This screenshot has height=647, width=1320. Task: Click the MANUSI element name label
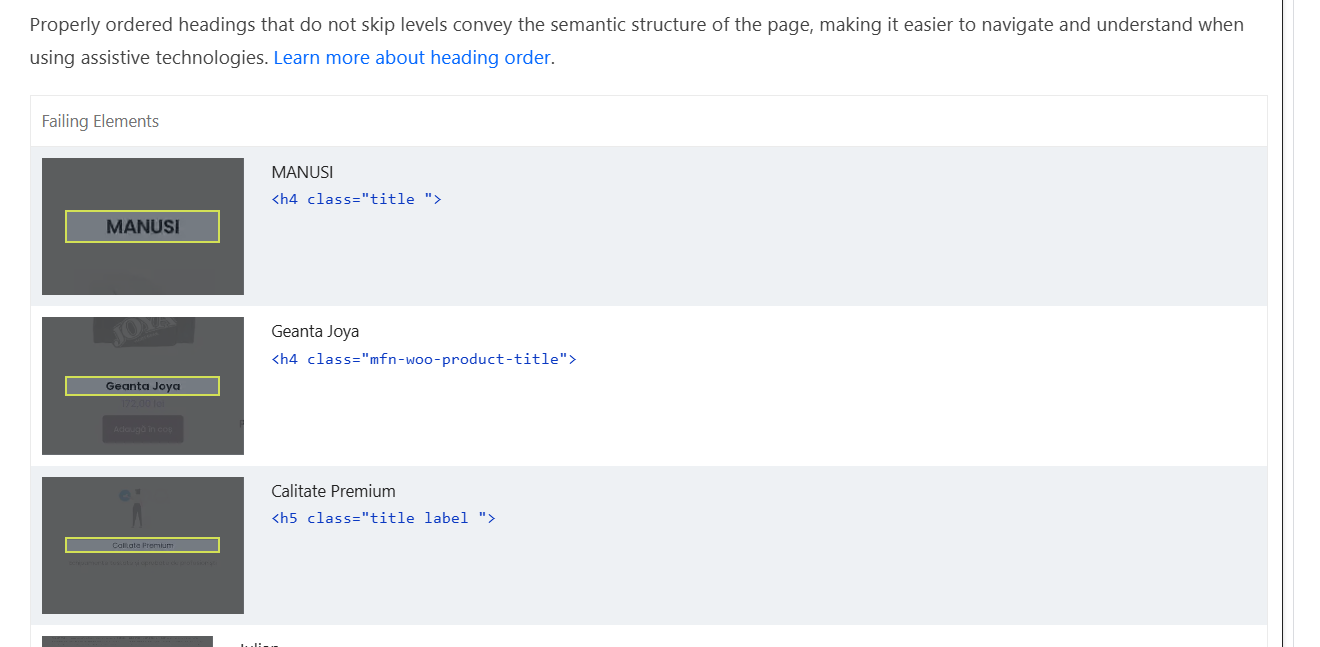302,172
